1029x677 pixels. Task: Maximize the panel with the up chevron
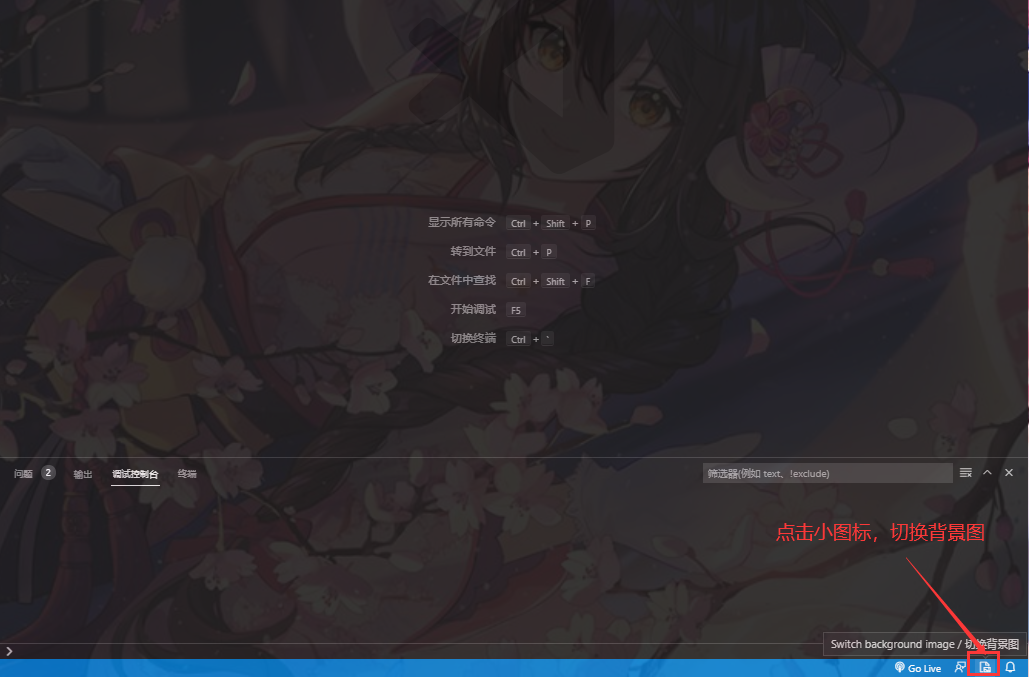(987, 473)
